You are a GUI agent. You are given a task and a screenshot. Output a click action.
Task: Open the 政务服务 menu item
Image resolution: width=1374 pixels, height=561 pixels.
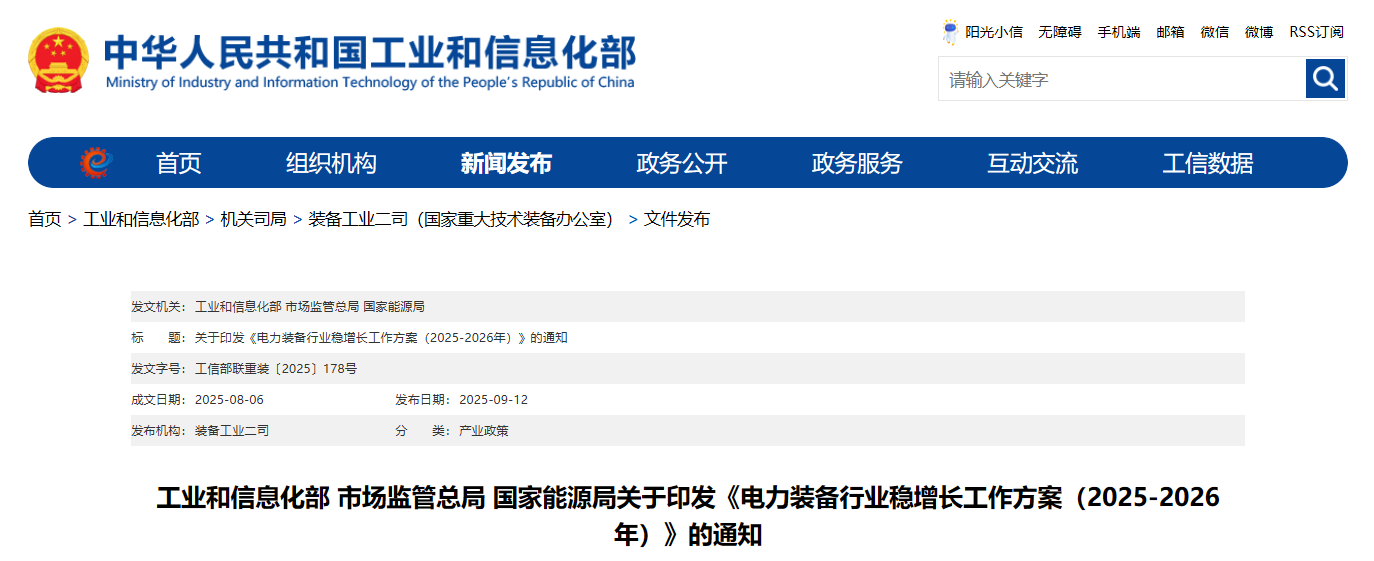click(x=857, y=163)
